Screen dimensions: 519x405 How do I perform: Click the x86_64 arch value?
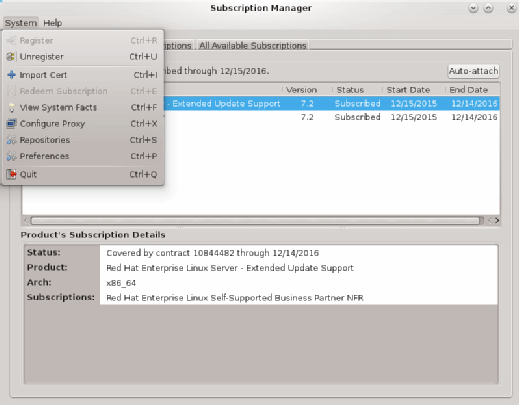click(x=121, y=283)
